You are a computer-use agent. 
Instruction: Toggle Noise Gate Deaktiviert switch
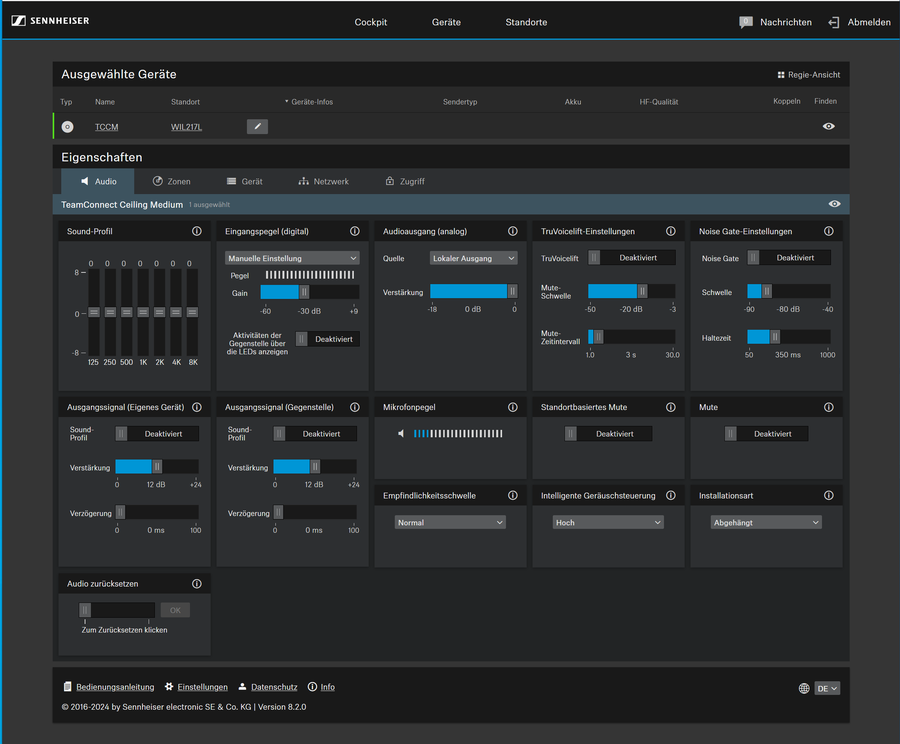point(789,258)
